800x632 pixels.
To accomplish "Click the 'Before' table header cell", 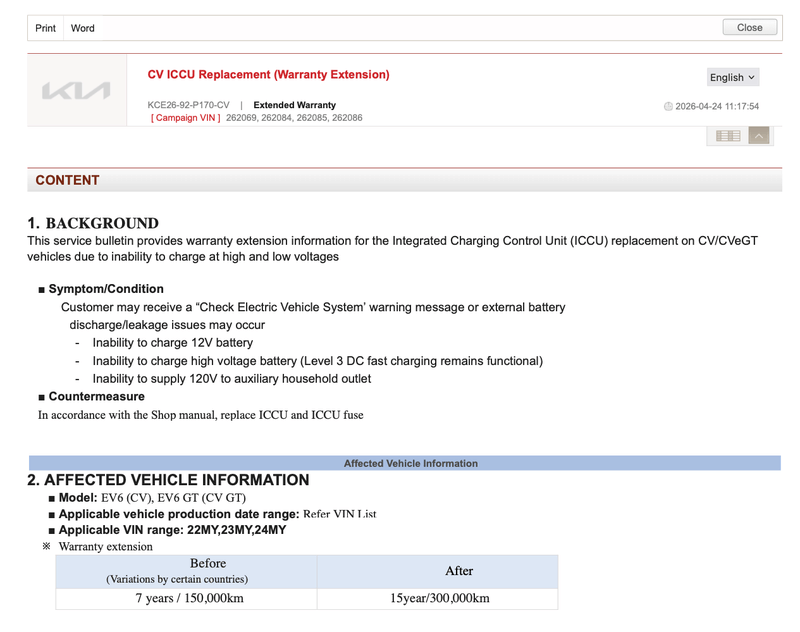I will coord(186,571).
